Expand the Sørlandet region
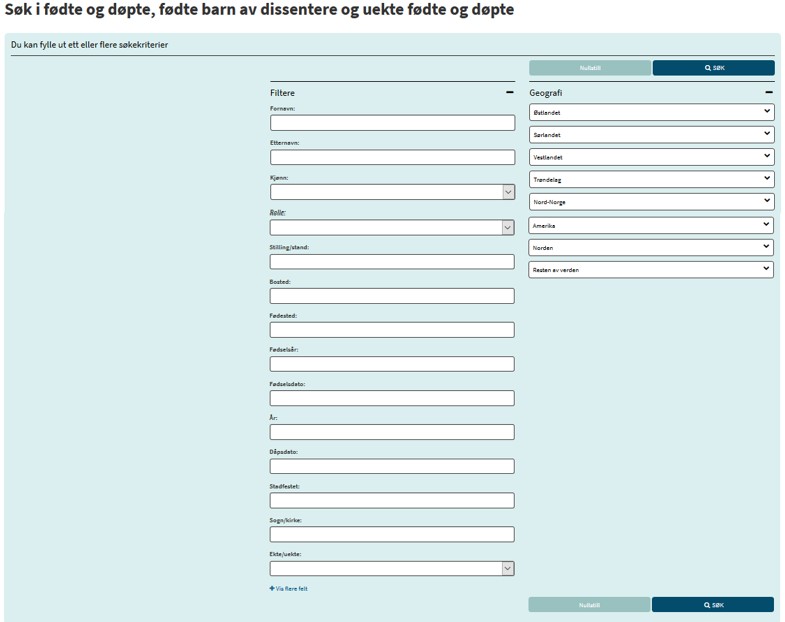Image resolution: width=785 pixels, height=622 pixels. click(651, 135)
